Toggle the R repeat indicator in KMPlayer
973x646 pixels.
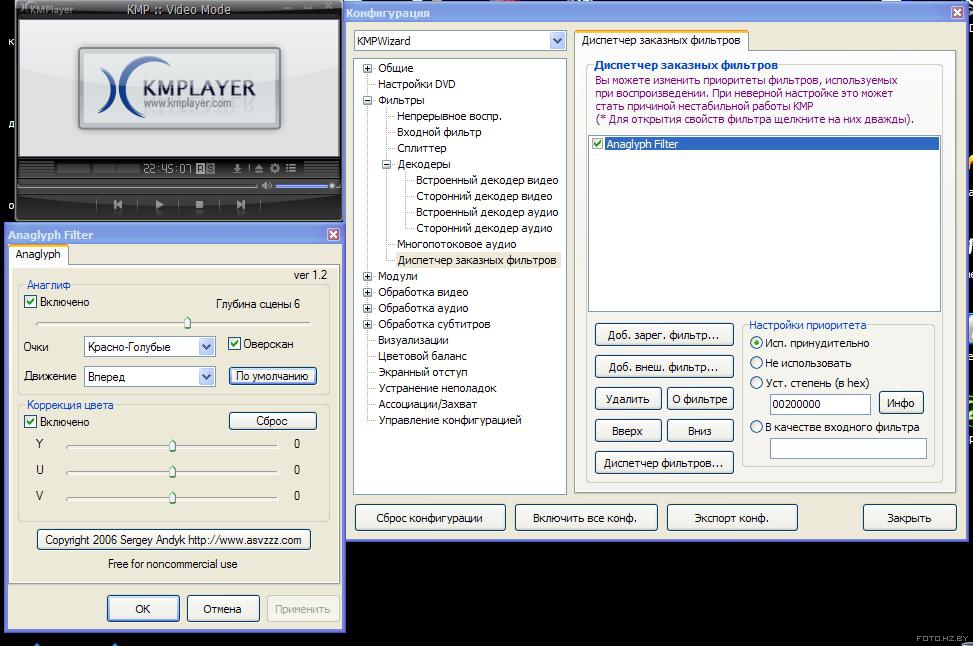pyautogui.click(x=200, y=168)
